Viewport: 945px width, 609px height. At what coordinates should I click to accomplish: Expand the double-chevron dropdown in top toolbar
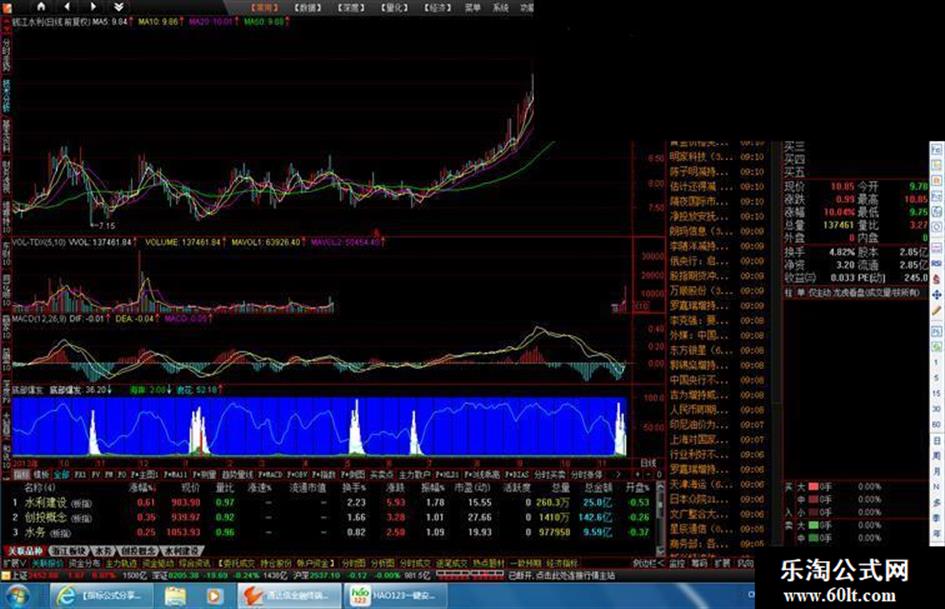click(x=119, y=7)
